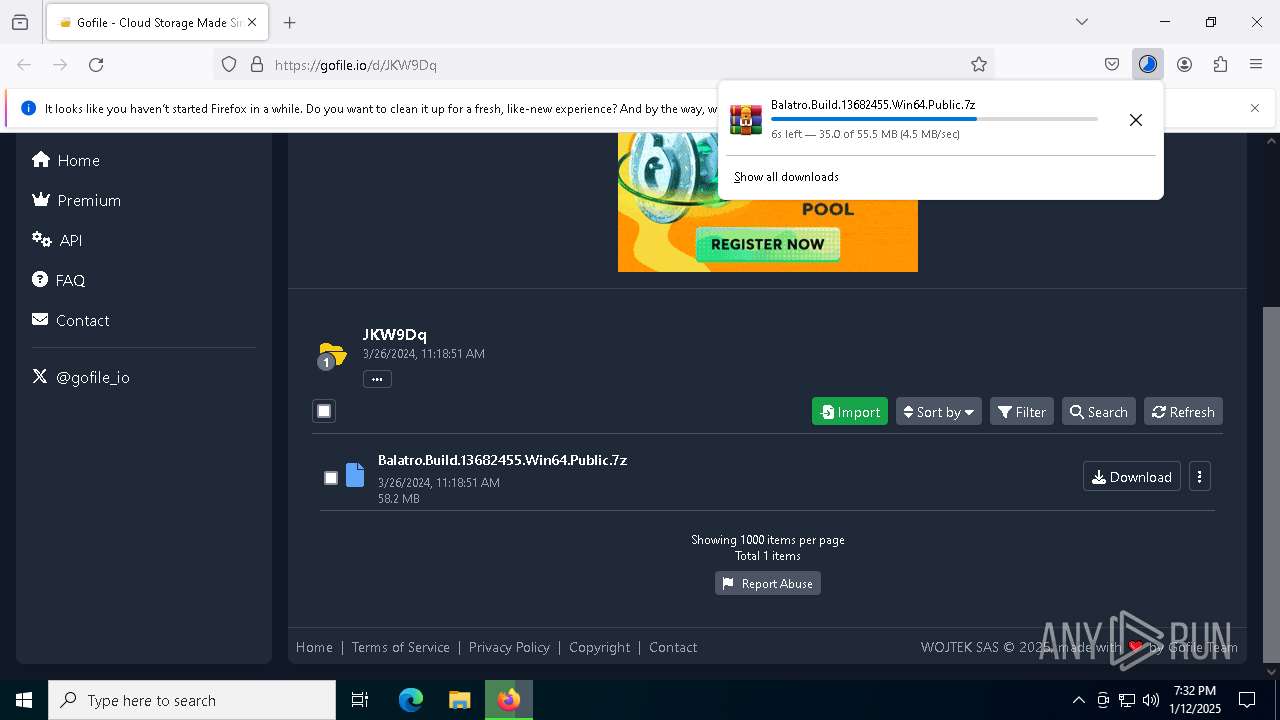Click the Filter button

pyautogui.click(x=1022, y=412)
